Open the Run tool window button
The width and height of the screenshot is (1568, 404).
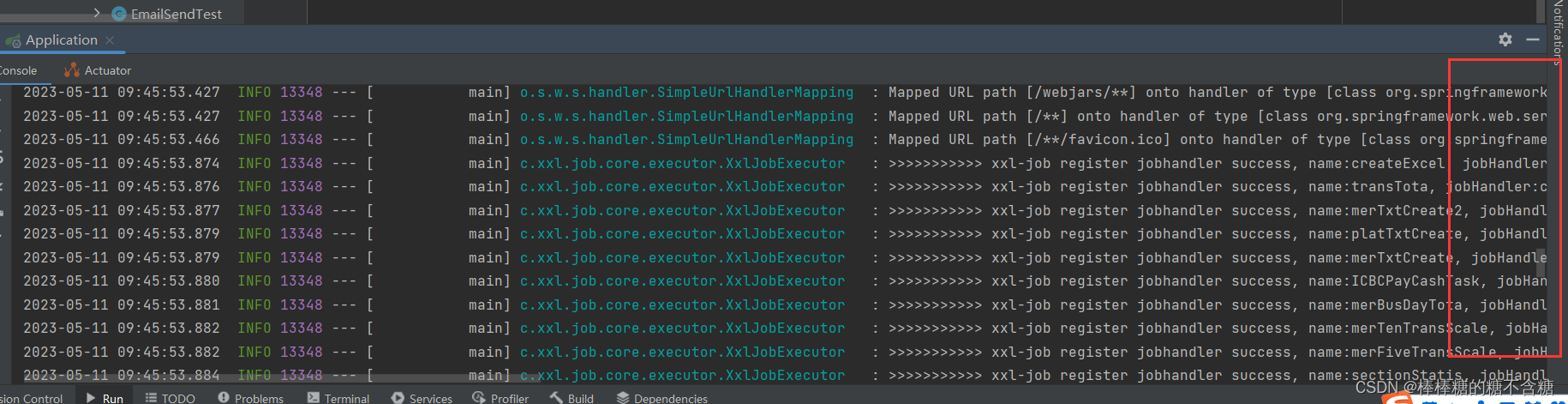point(105,398)
